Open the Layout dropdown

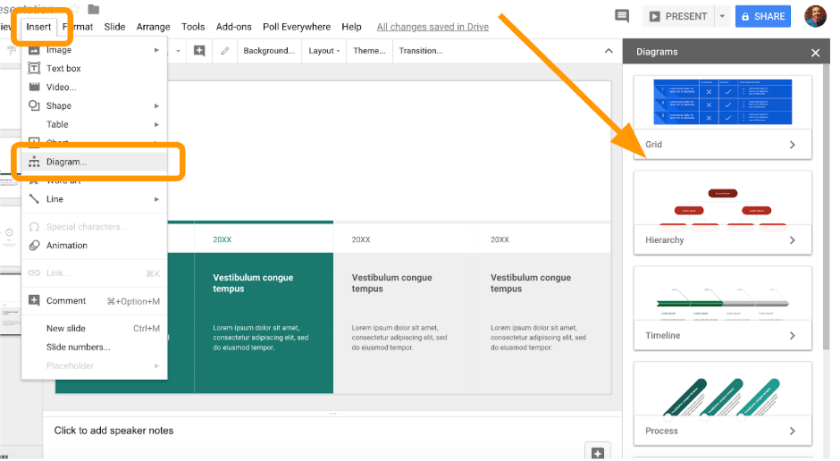coord(323,50)
